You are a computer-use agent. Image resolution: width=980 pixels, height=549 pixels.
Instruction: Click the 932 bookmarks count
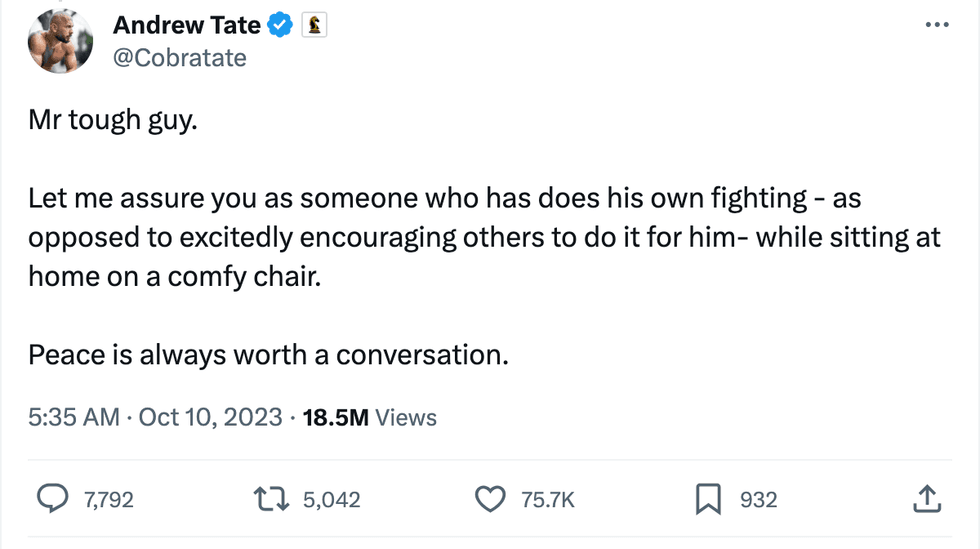758,499
